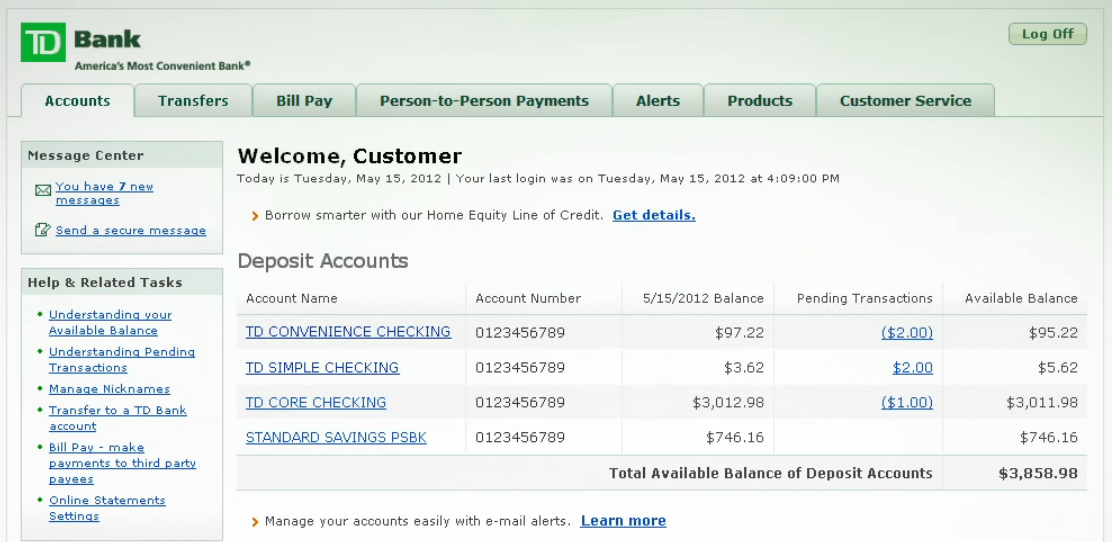The height and width of the screenshot is (542, 1112).
Task: Open the Transfers tab
Action: (193, 101)
